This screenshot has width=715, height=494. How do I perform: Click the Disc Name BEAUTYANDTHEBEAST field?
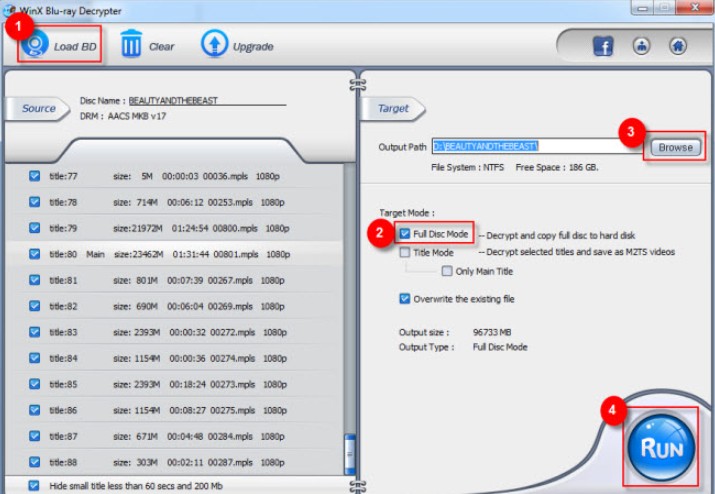click(207, 101)
